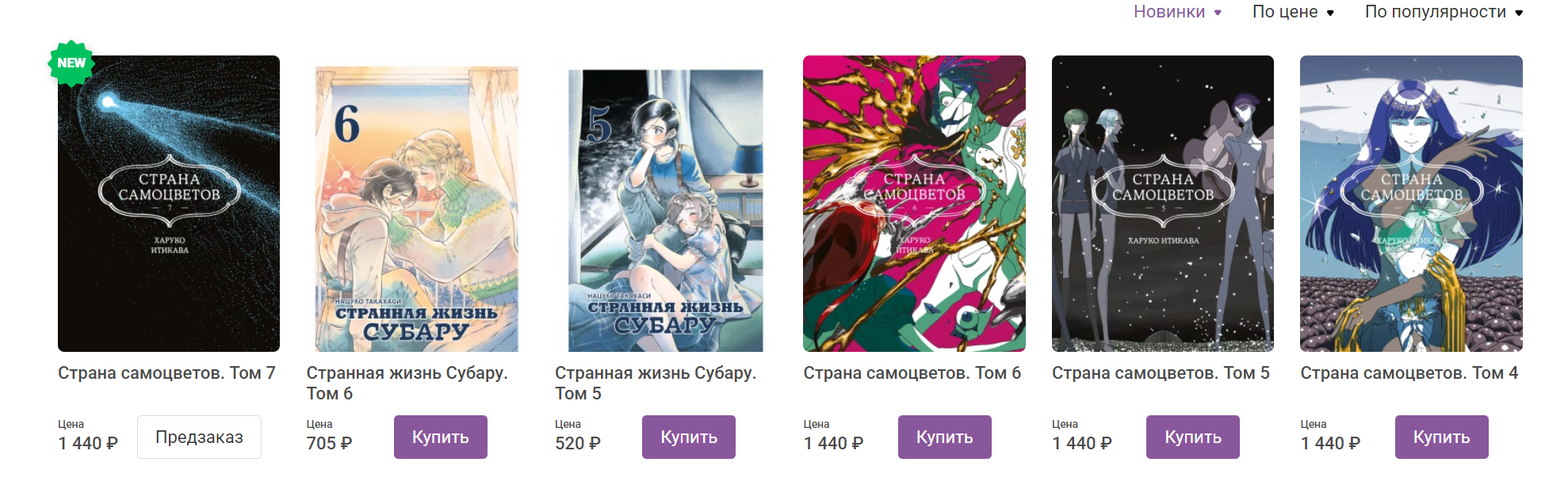1568x485 pixels.
Task: Follow the Странная жизнь Субару. Том 6 title
Action: [407, 384]
